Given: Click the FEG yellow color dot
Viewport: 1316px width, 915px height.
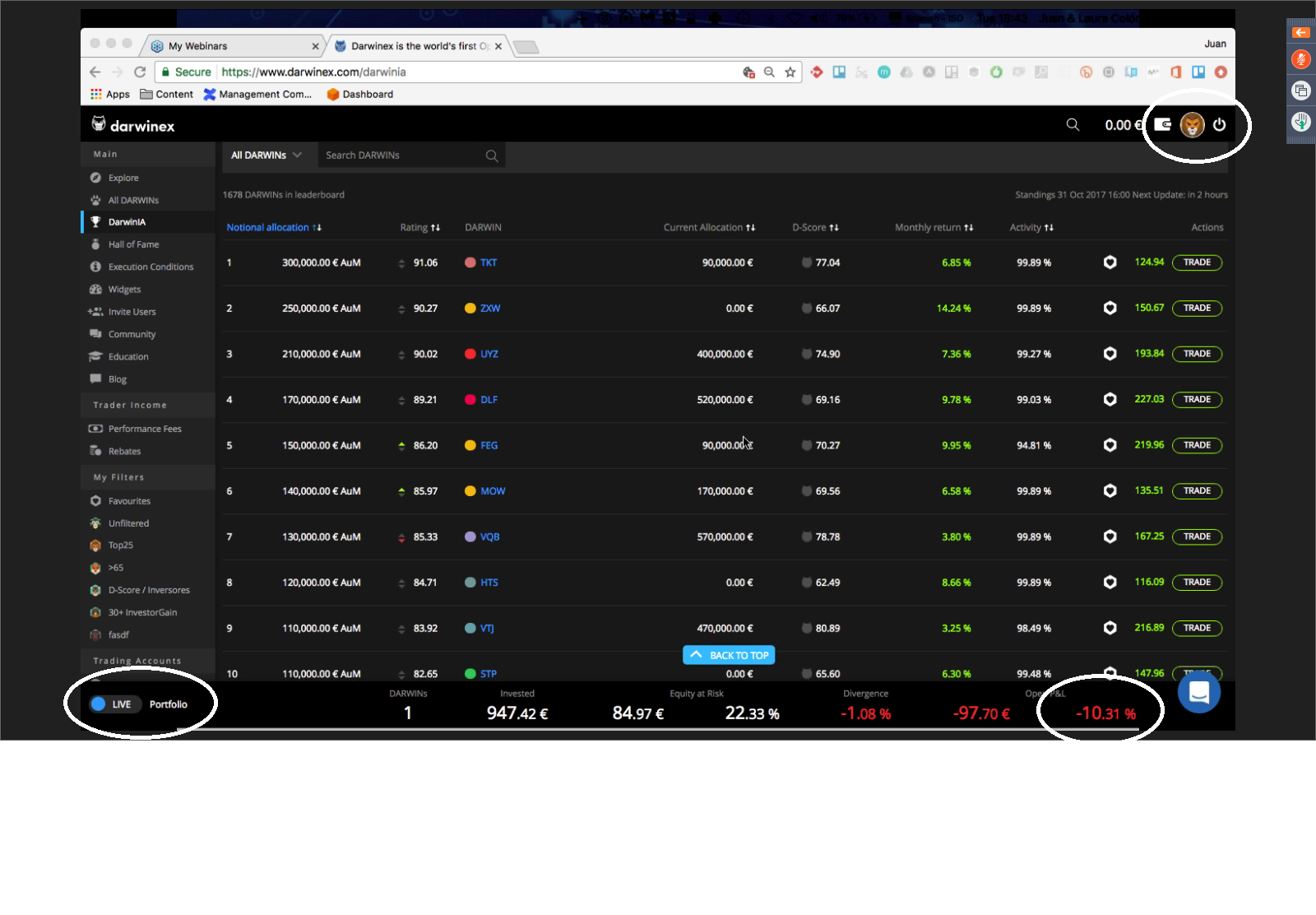Looking at the screenshot, I should 470,445.
